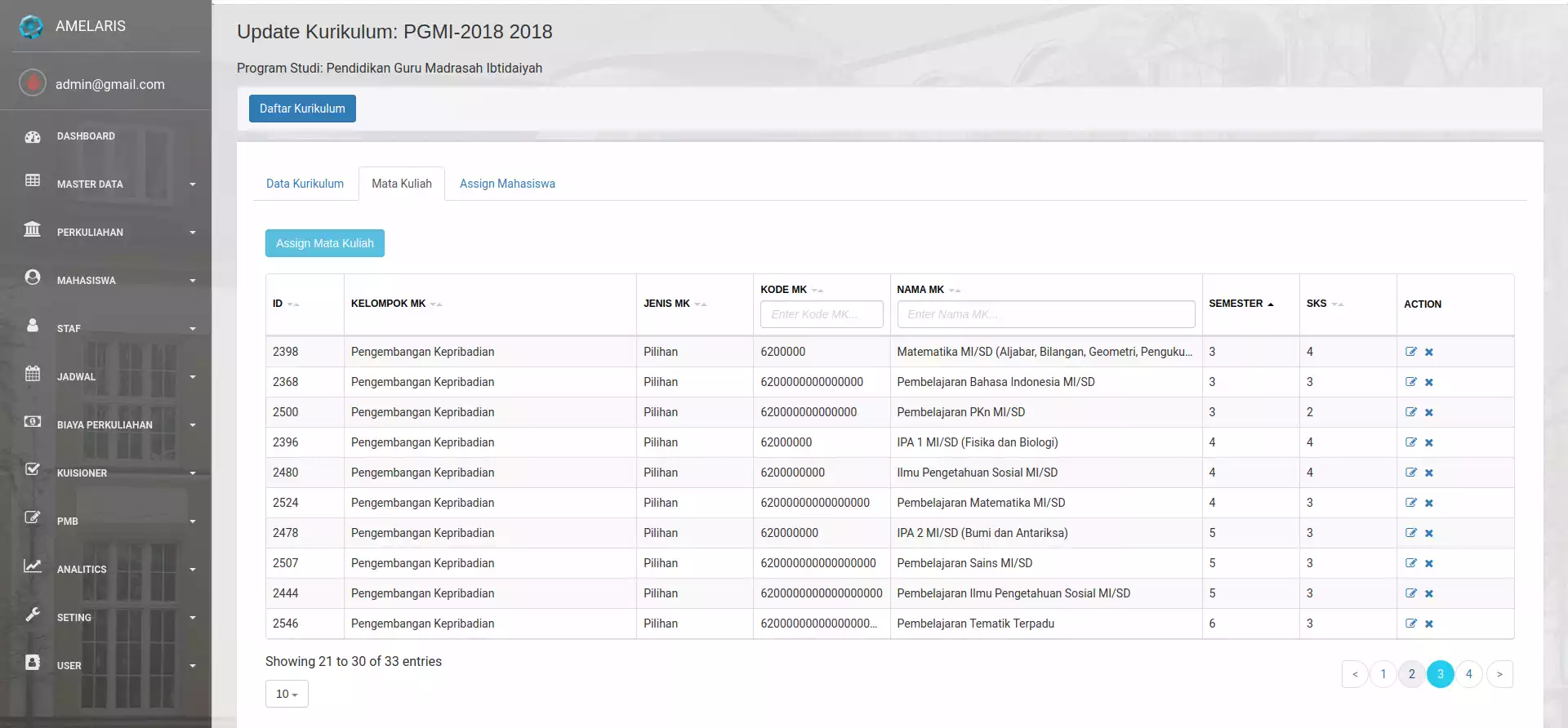
Task: Click the Mahasiswa user-circle icon
Action: (33, 277)
